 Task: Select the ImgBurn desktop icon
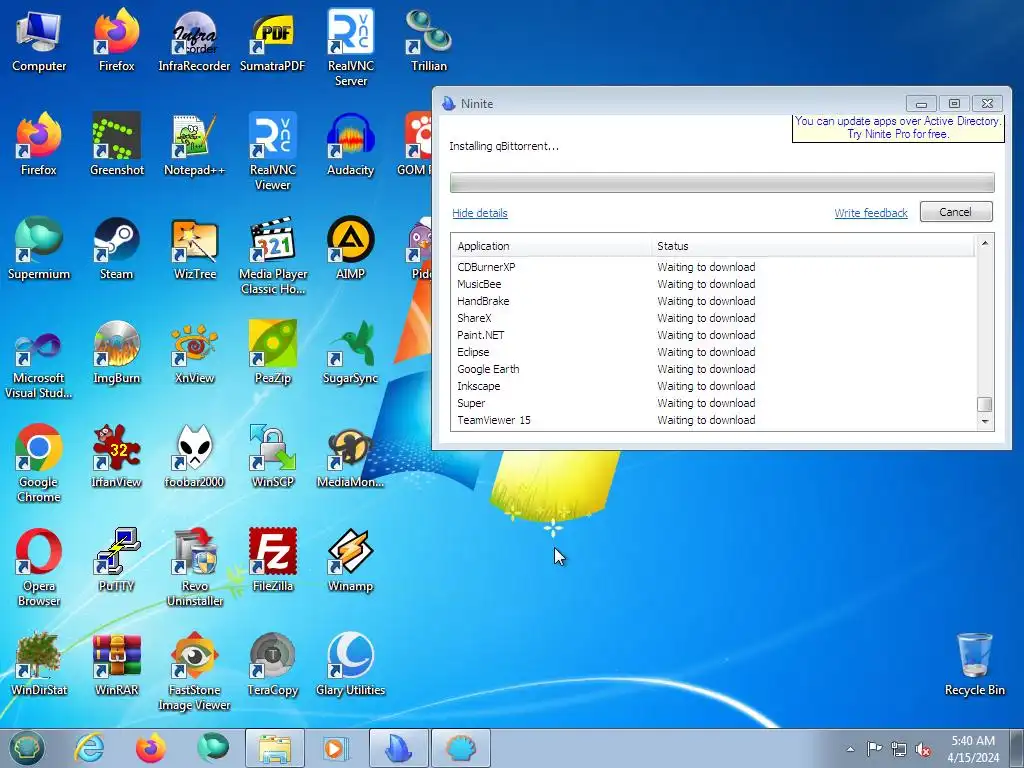[x=117, y=353]
